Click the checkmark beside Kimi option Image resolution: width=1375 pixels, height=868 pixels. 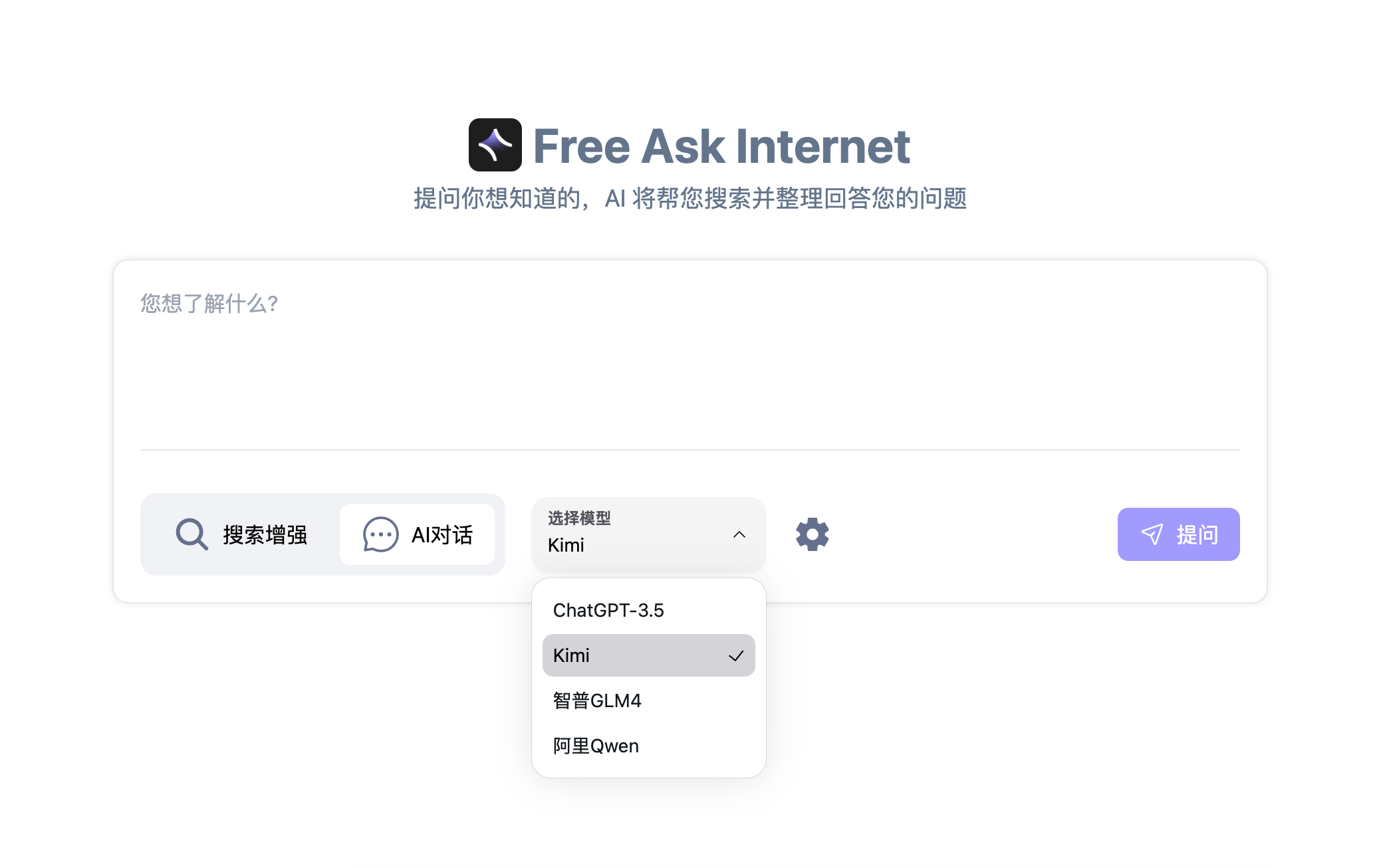735,656
